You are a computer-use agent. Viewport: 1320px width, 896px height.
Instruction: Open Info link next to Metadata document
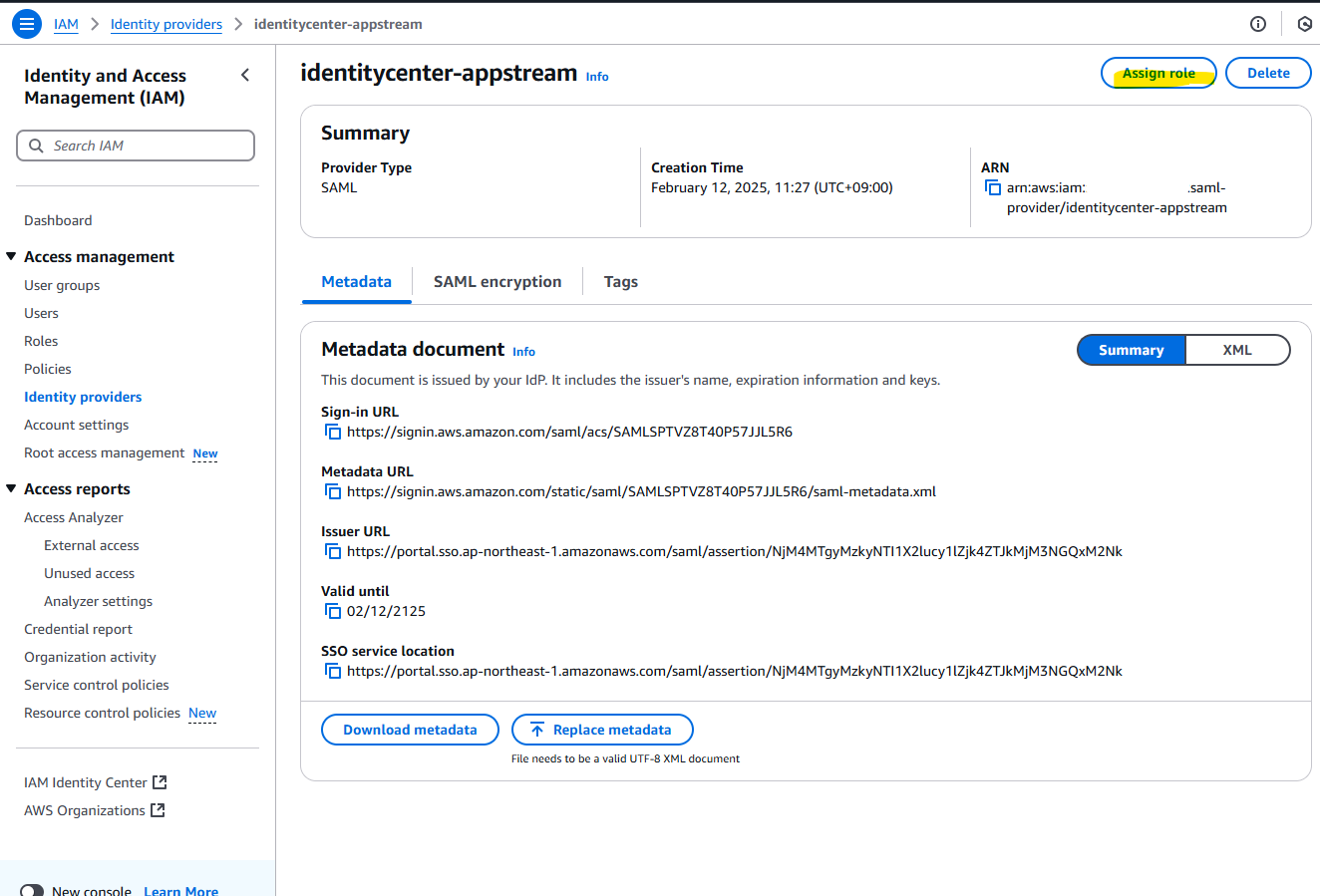[523, 352]
